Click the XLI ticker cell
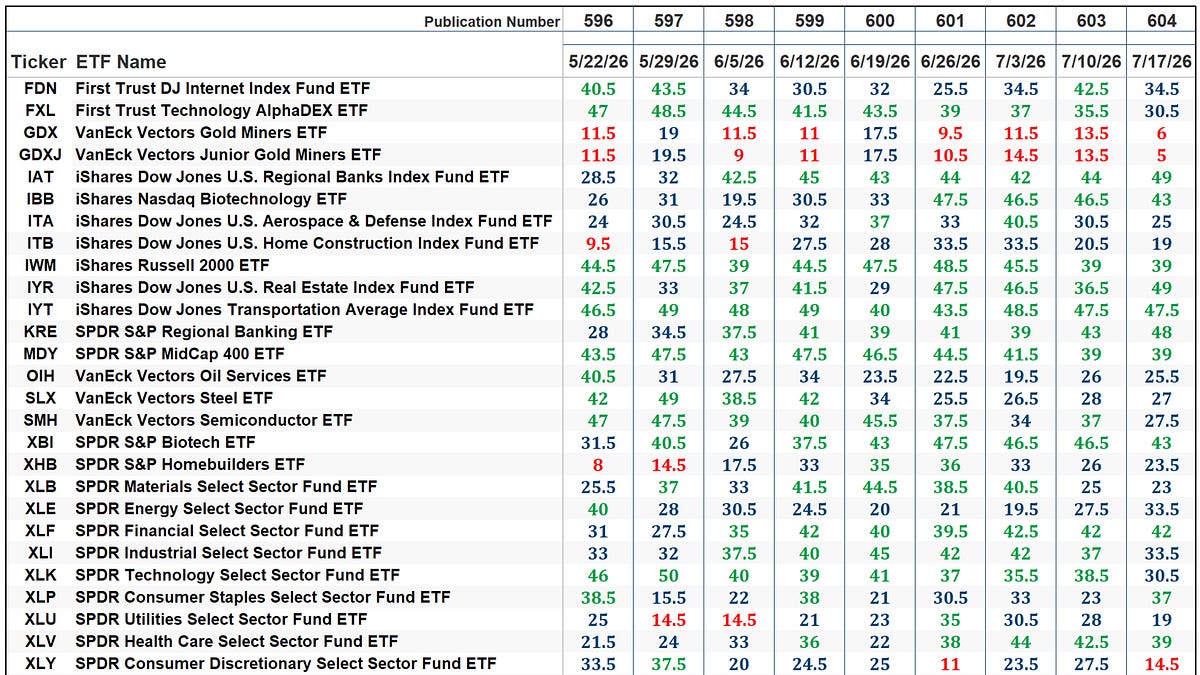The image size is (1200, 675). (x=39, y=553)
